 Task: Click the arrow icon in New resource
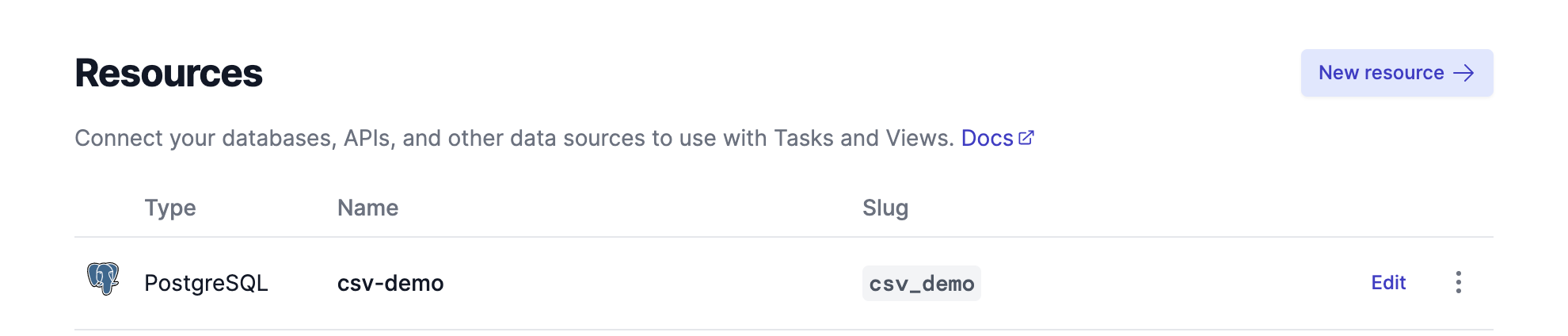1463,73
